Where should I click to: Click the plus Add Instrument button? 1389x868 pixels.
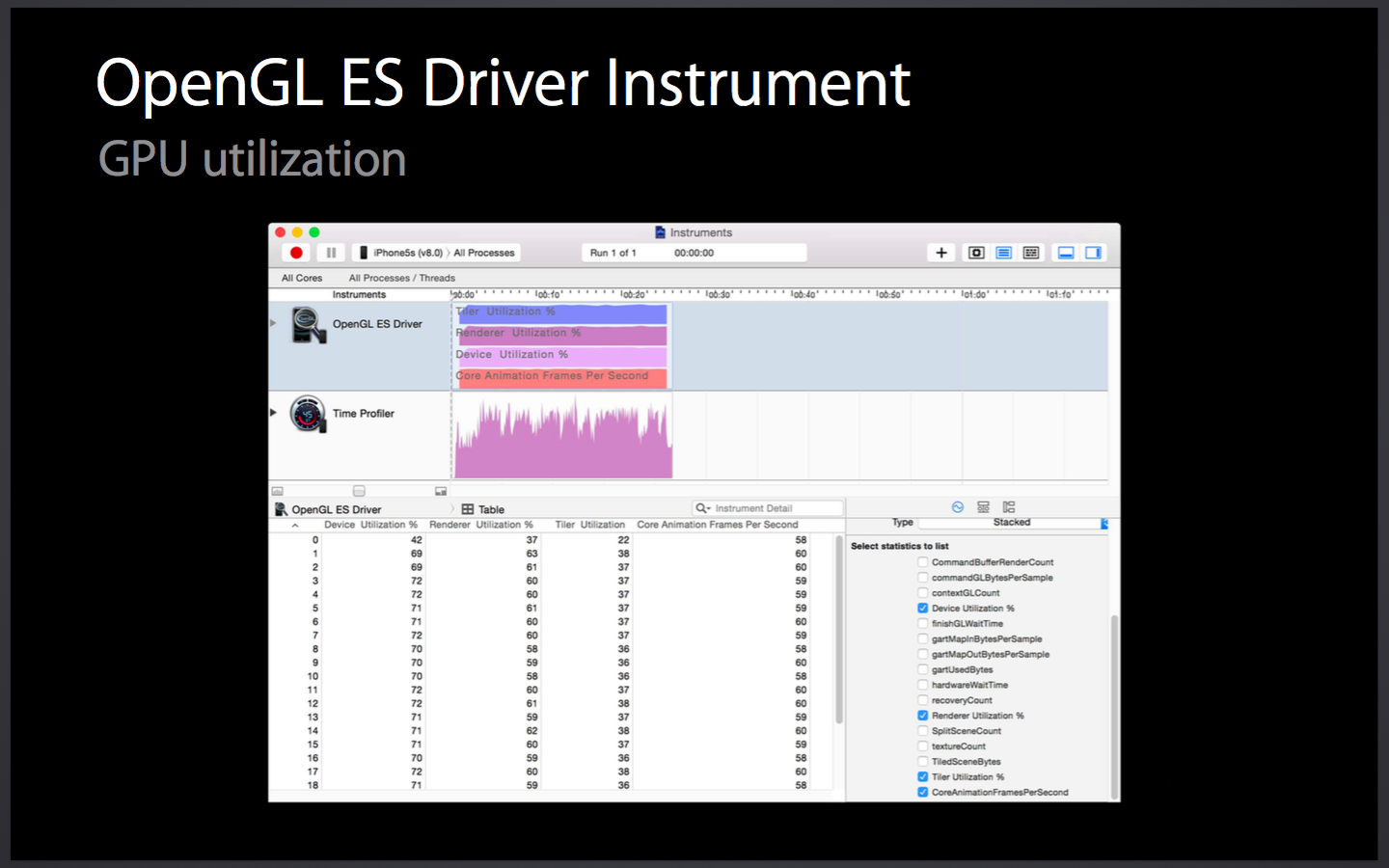pyautogui.click(x=941, y=253)
